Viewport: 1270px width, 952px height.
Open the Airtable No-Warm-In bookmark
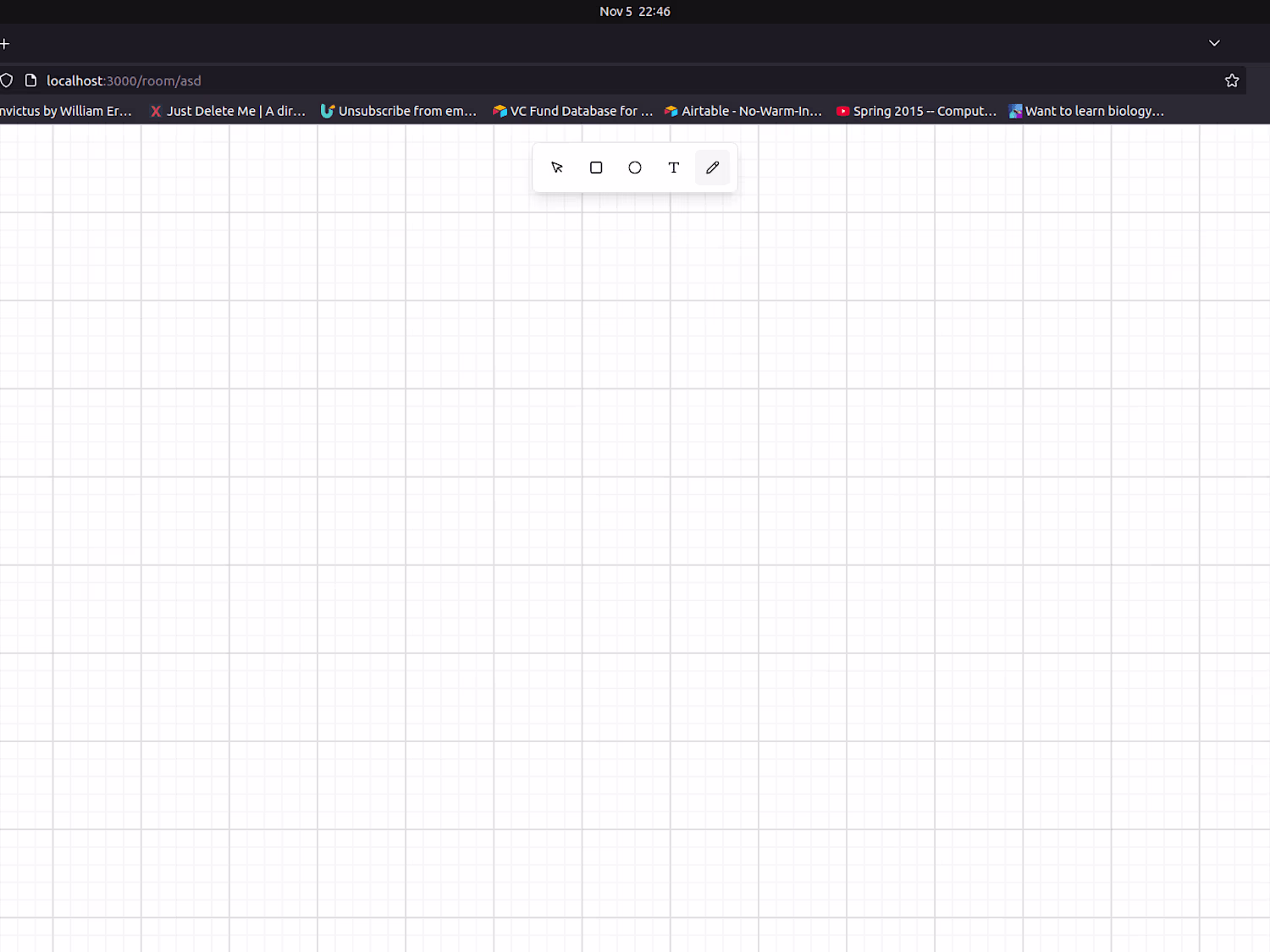(743, 111)
